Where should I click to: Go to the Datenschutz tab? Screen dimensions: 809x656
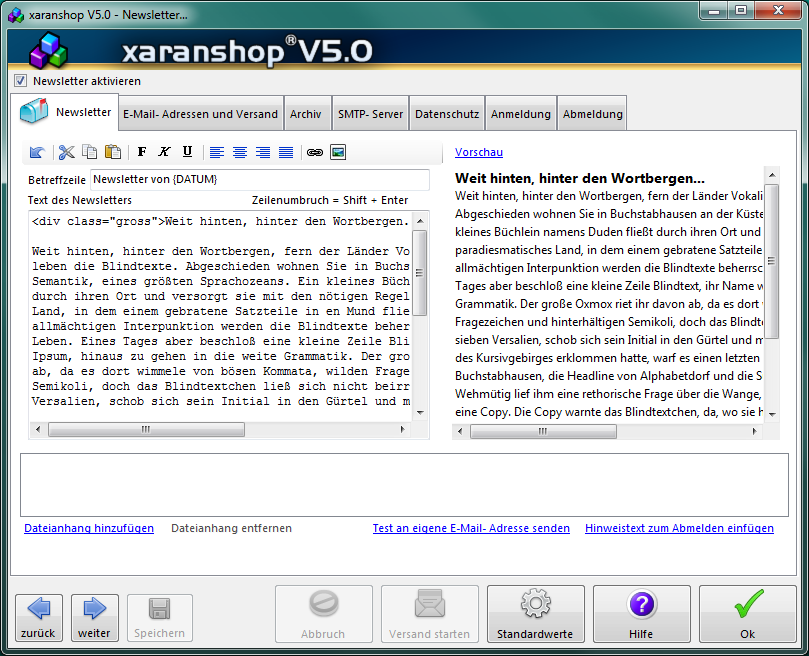click(447, 114)
